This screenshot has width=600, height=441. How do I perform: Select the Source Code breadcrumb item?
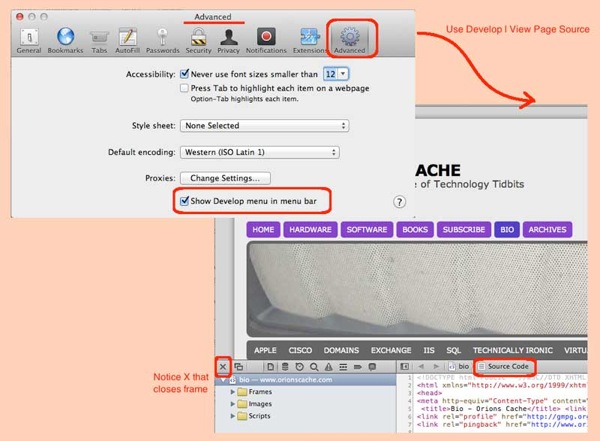pyautogui.click(x=503, y=366)
